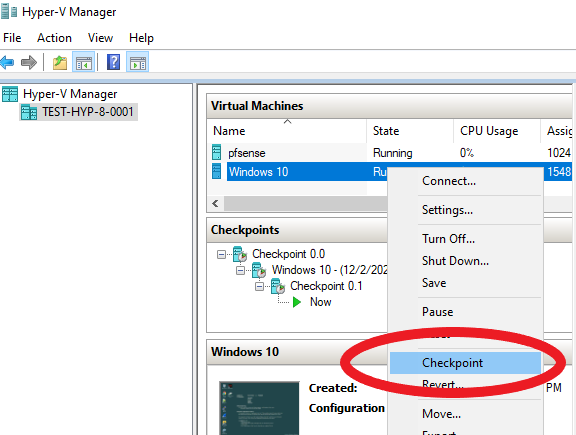Open the File menu
This screenshot has width=576, height=435.
[12, 38]
